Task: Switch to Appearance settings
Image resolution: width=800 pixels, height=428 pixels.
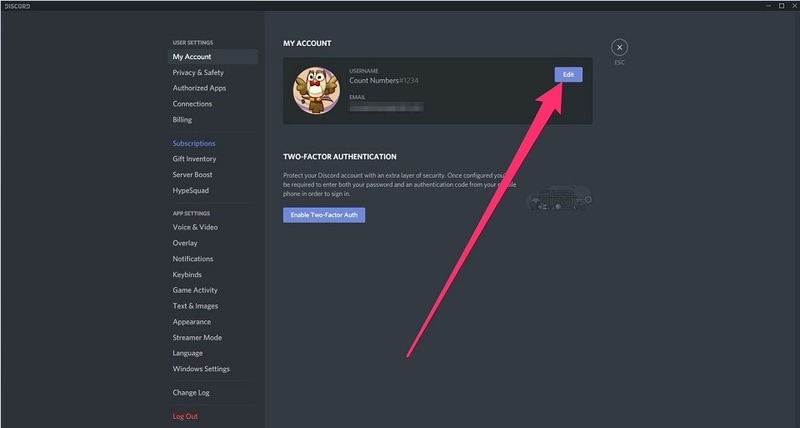Action: 192,322
